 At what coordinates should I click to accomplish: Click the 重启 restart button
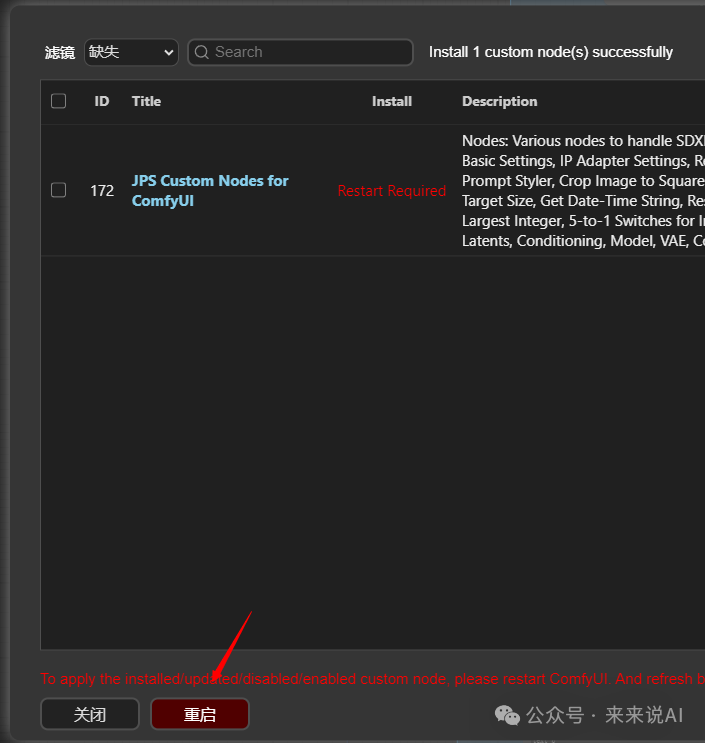click(x=199, y=714)
